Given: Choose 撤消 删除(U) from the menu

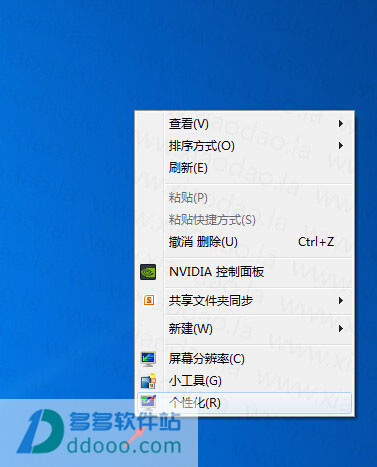Looking at the screenshot, I should click(244, 242).
